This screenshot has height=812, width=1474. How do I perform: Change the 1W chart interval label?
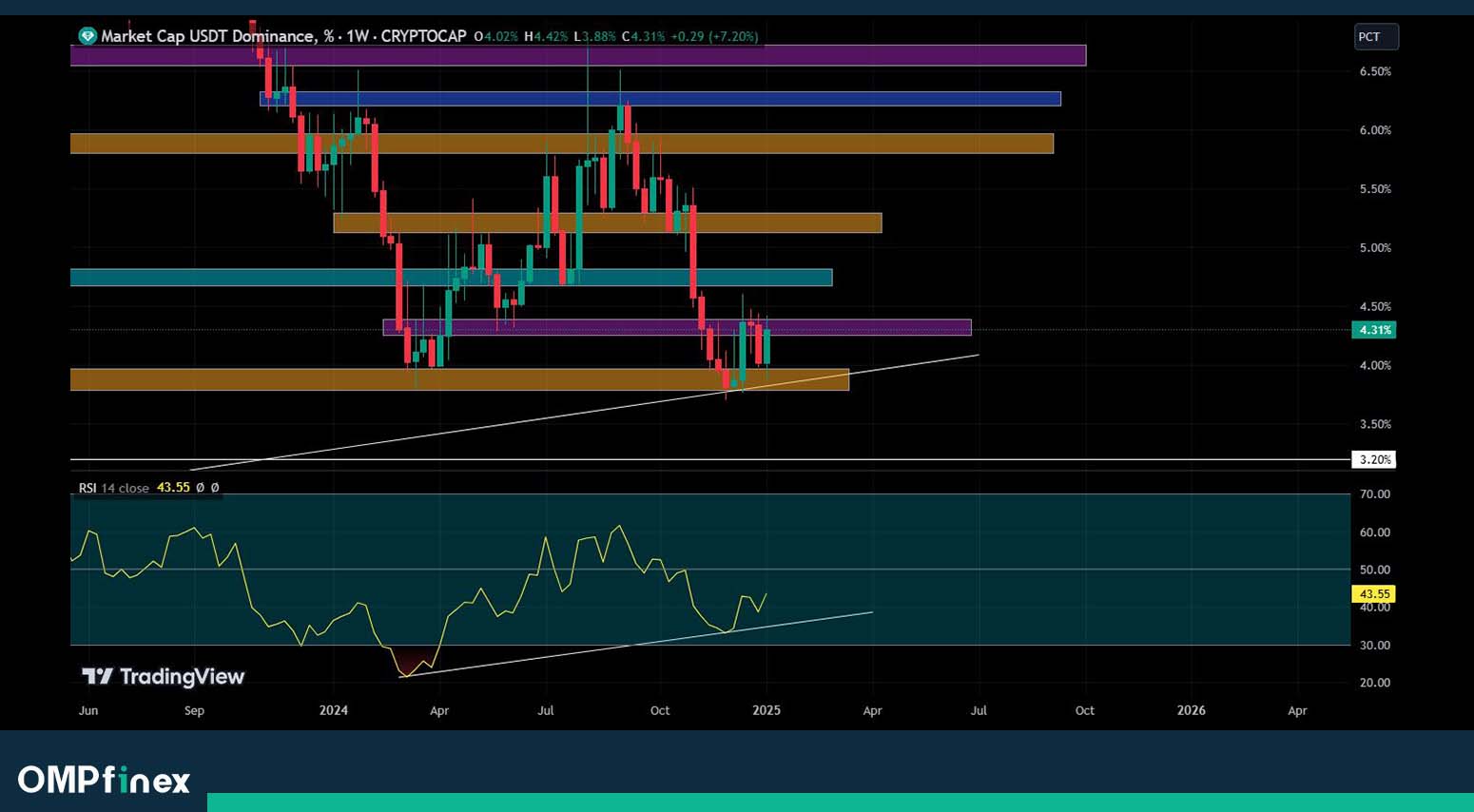tap(358, 36)
